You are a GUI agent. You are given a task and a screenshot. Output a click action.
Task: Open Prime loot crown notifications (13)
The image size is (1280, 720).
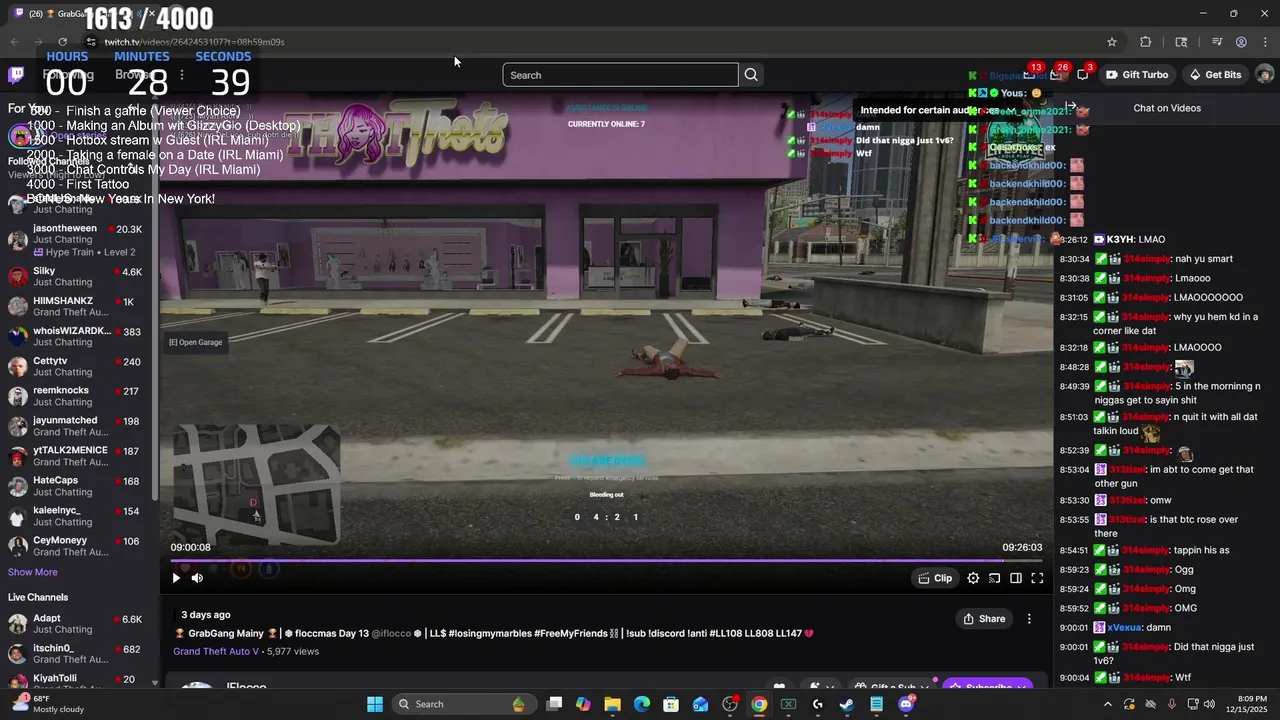(x=1030, y=74)
